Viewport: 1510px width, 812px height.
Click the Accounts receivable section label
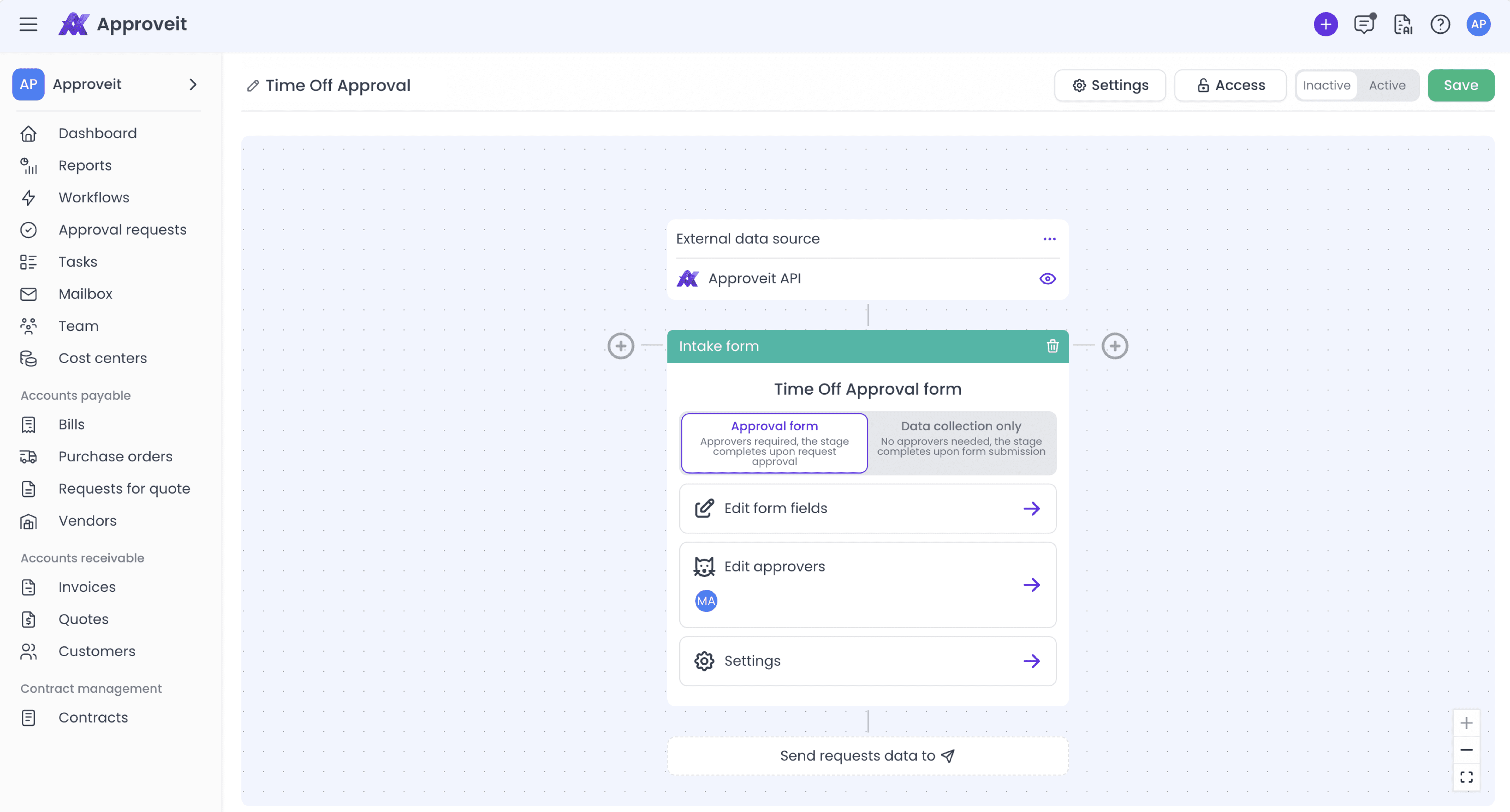click(82, 558)
